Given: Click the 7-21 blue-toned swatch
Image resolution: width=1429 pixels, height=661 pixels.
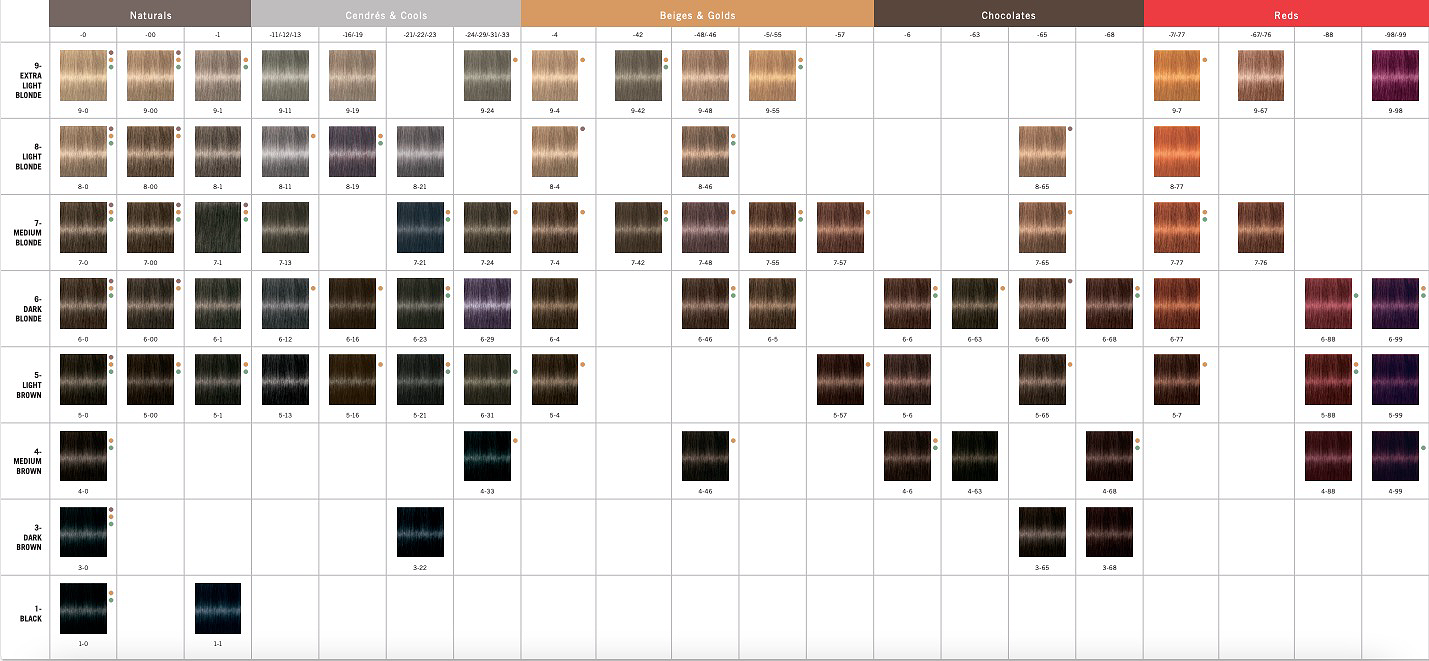Looking at the screenshot, I should coord(420,227).
